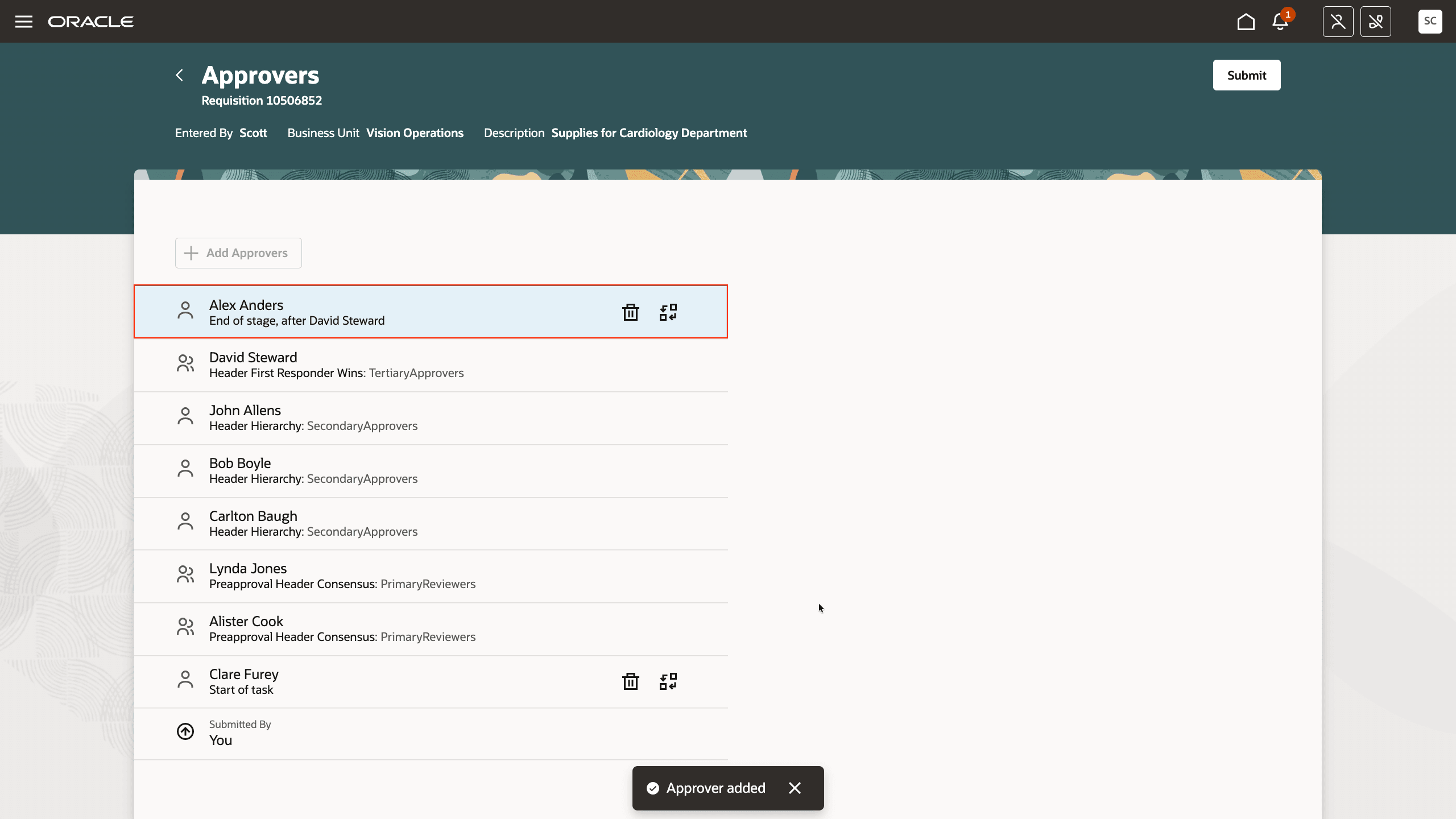The height and width of the screenshot is (819, 1456).
Task: Open the hamburger navigation menu
Action: pos(23,22)
